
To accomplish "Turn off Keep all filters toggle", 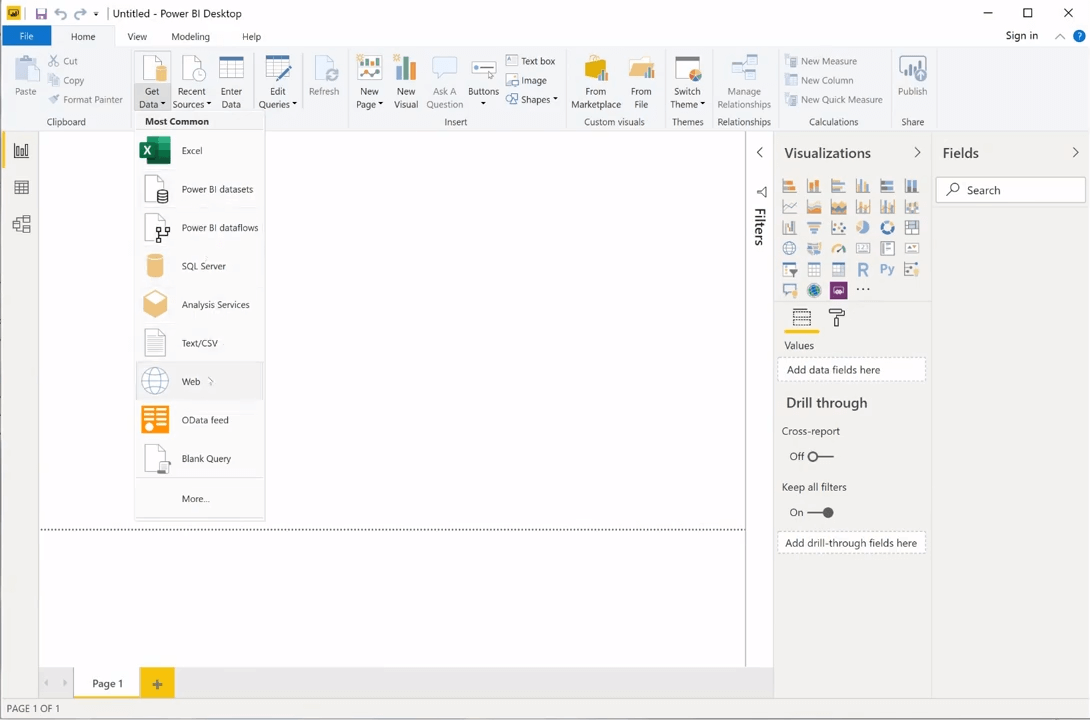I will click(820, 513).
